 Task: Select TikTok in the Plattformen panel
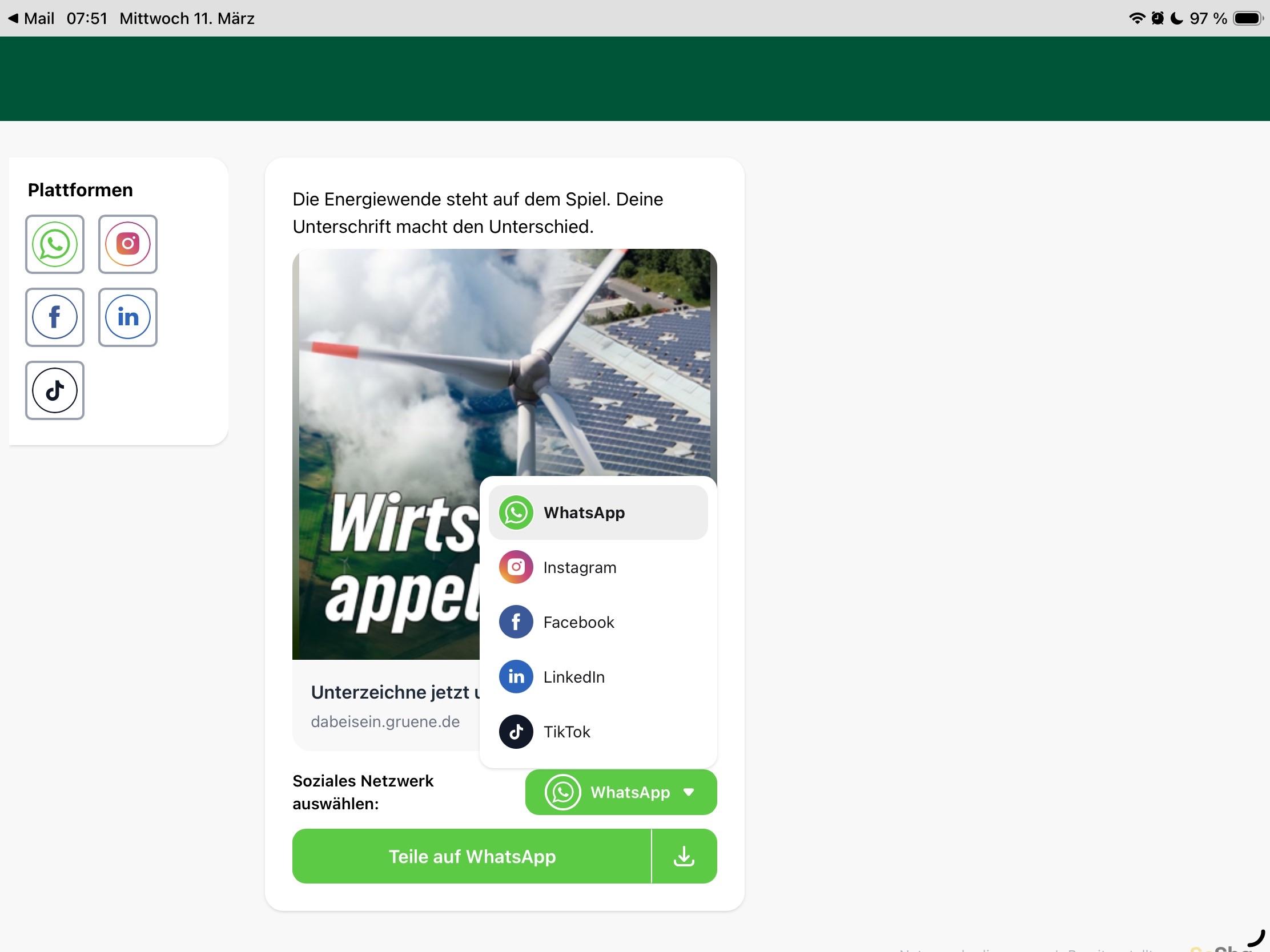55,390
